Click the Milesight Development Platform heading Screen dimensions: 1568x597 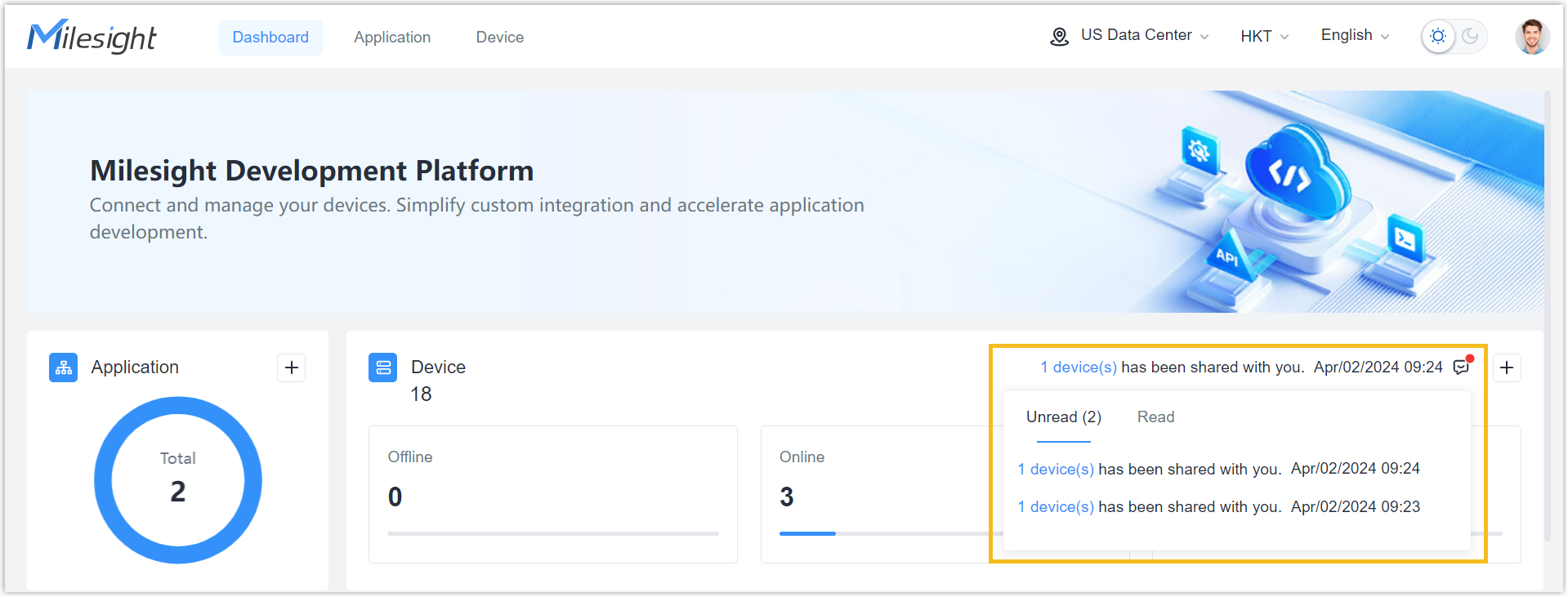[x=311, y=171]
